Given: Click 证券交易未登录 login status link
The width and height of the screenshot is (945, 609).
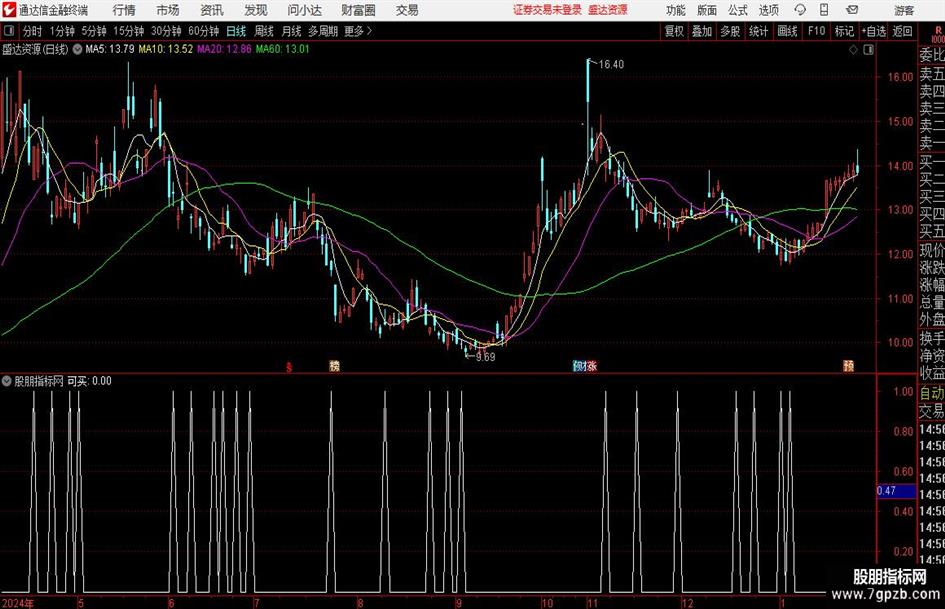Looking at the screenshot, I should [x=547, y=10].
